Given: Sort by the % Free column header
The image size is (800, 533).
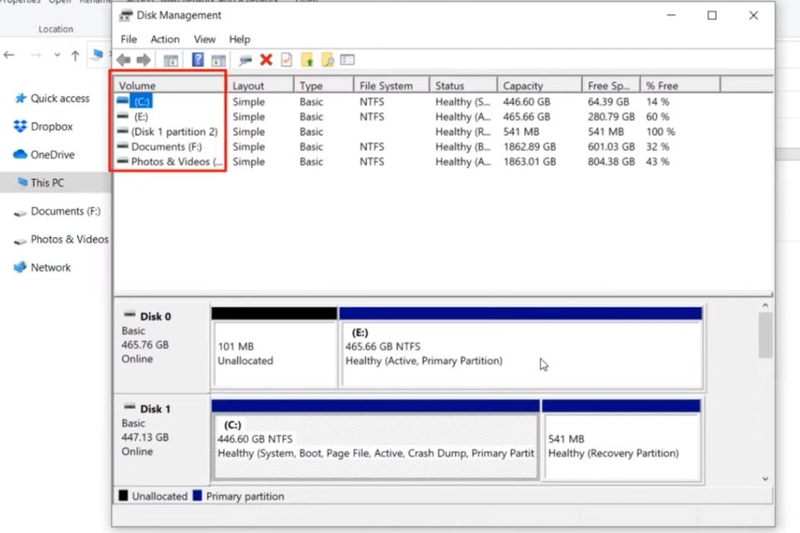Looking at the screenshot, I should (x=680, y=85).
